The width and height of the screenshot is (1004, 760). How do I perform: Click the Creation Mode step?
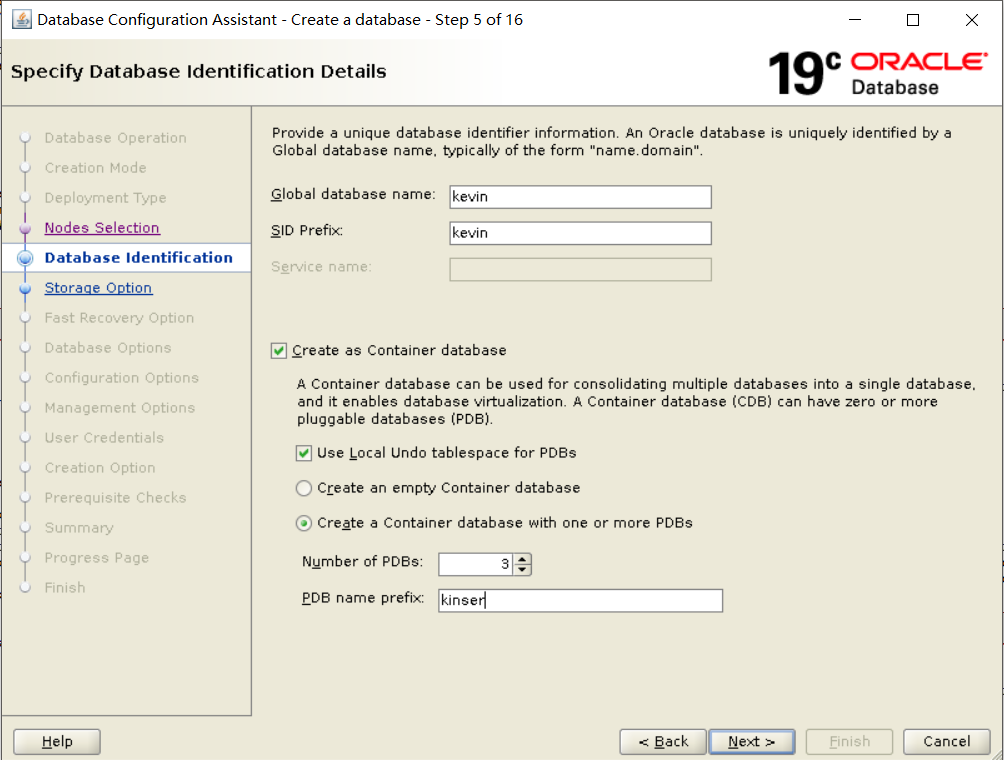[95, 168]
